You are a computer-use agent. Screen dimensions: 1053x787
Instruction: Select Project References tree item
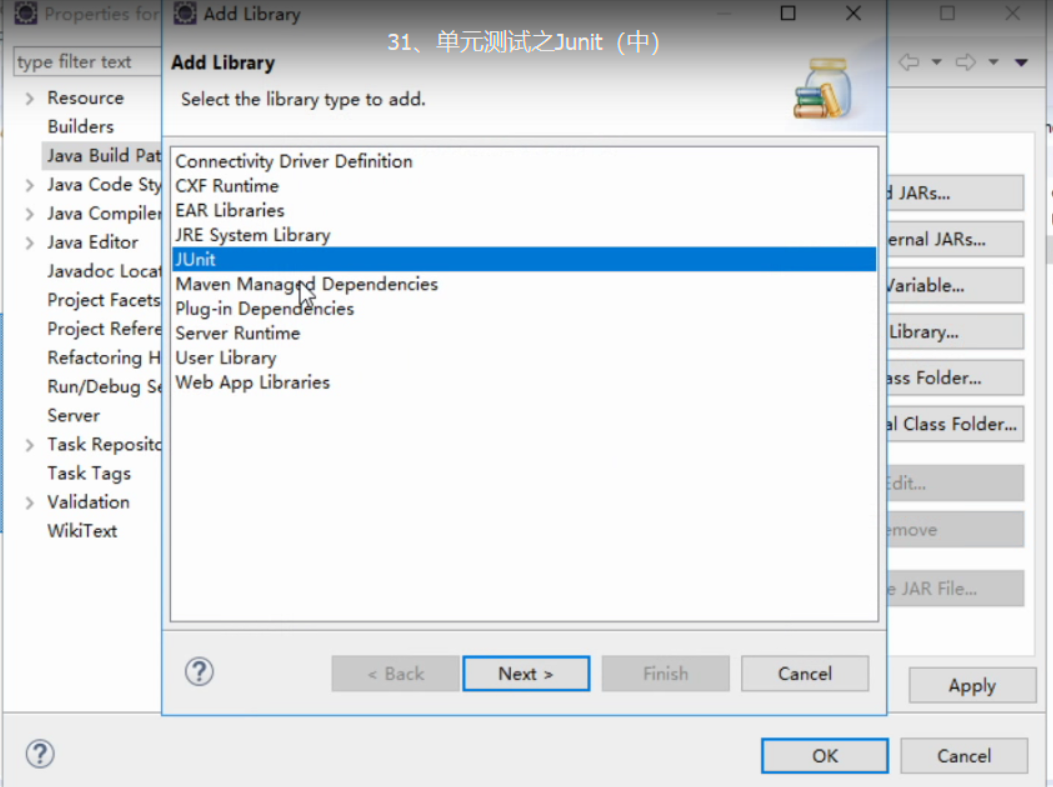pos(103,329)
